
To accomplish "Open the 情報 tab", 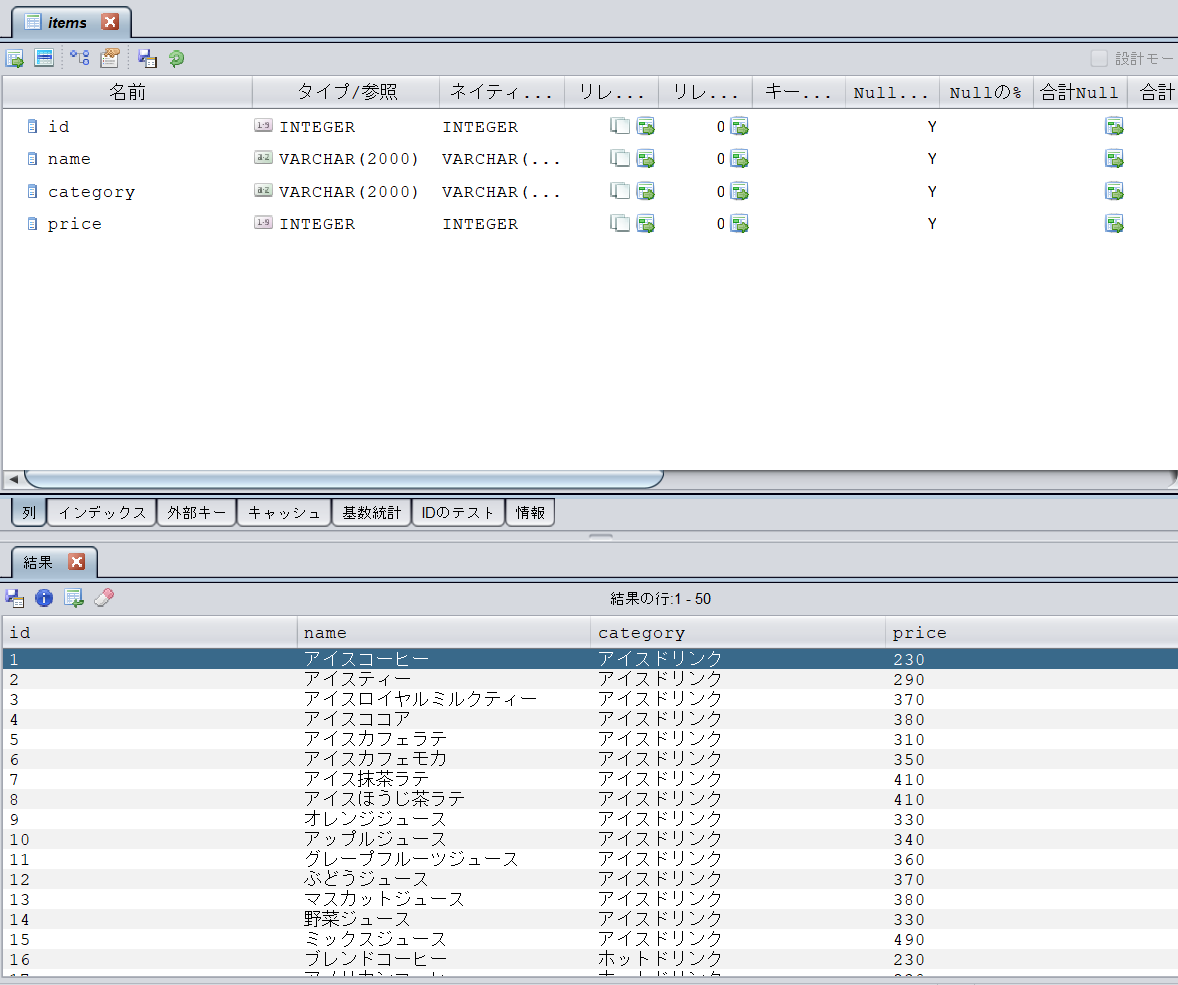I will [530, 512].
